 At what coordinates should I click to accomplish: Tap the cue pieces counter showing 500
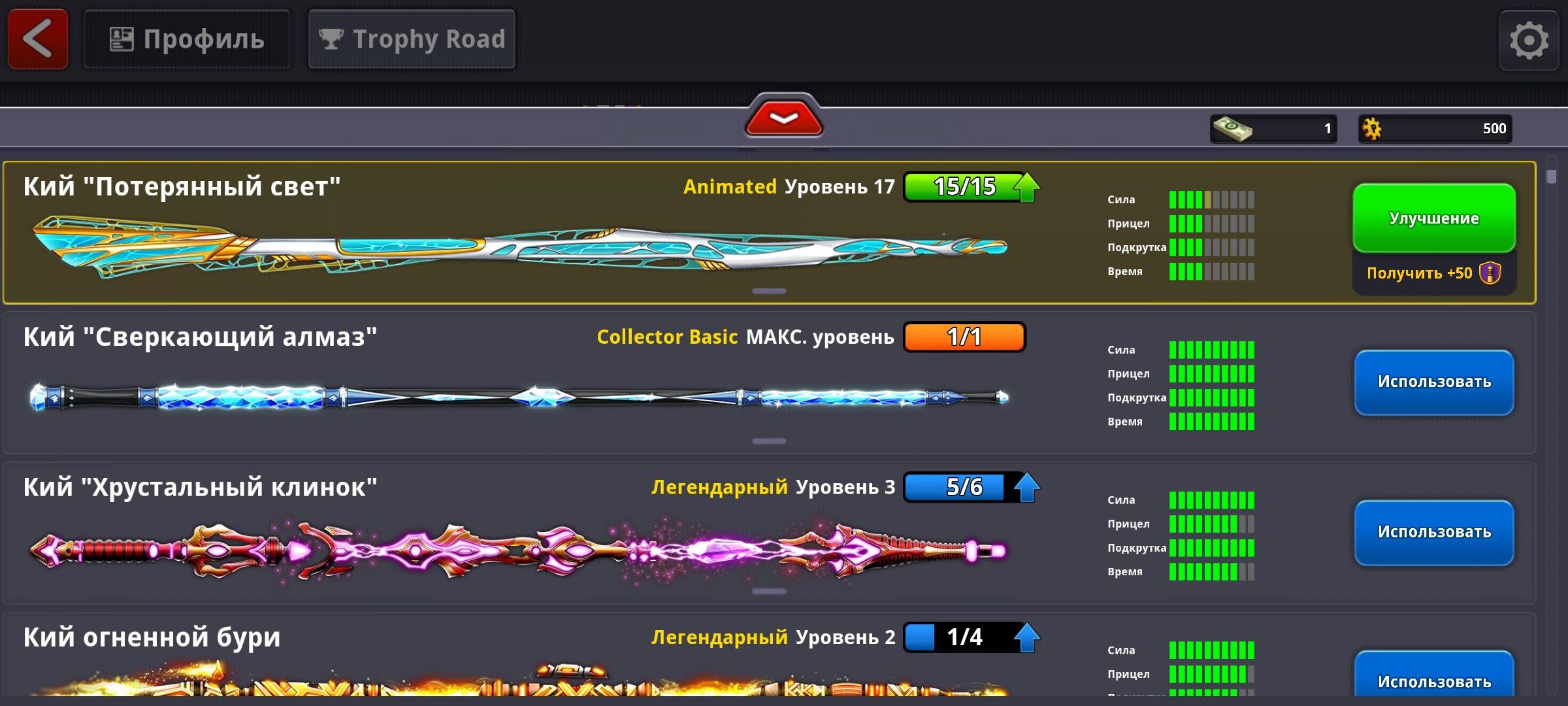click(1435, 129)
